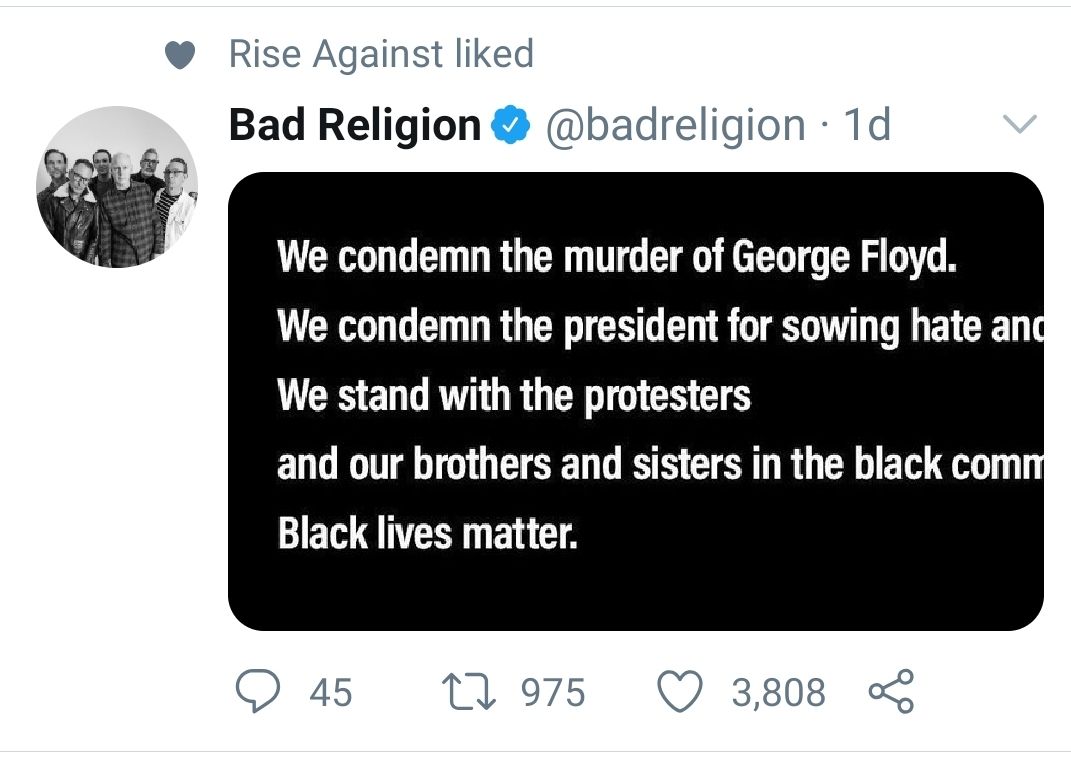The width and height of the screenshot is (1071, 763).
Task: Click the 3,808 likes count
Action: click(778, 692)
